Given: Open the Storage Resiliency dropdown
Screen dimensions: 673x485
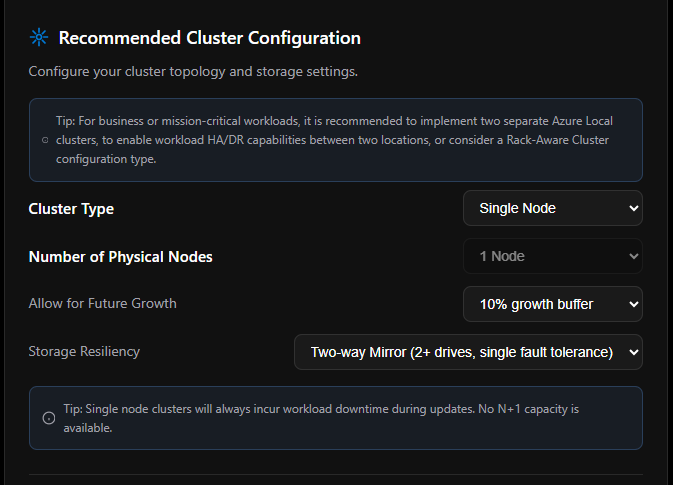Looking at the screenshot, I should (468, 352).
